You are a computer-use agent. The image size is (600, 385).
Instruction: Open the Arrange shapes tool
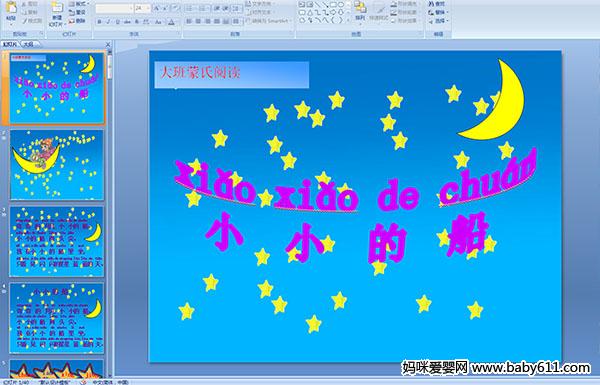click(x=360, y=11)
